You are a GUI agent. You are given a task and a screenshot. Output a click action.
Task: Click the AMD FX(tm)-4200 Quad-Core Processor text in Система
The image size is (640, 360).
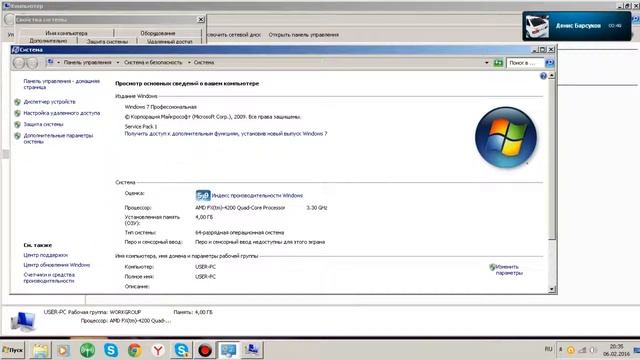[240, 208]
